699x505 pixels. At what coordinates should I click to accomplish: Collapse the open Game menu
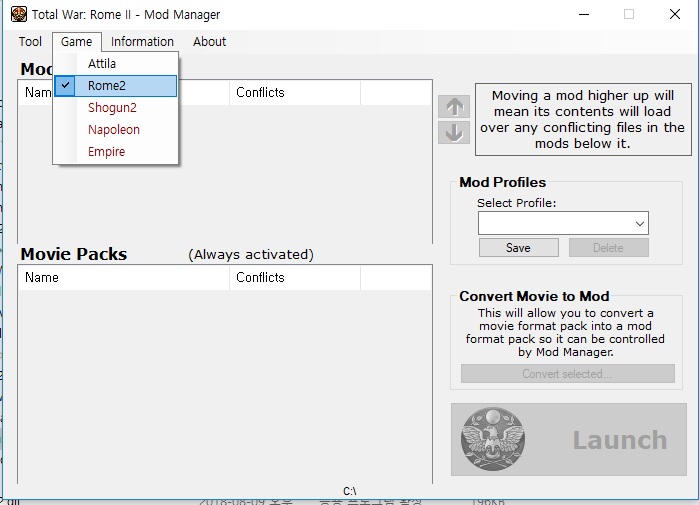(x=76, y=42)
